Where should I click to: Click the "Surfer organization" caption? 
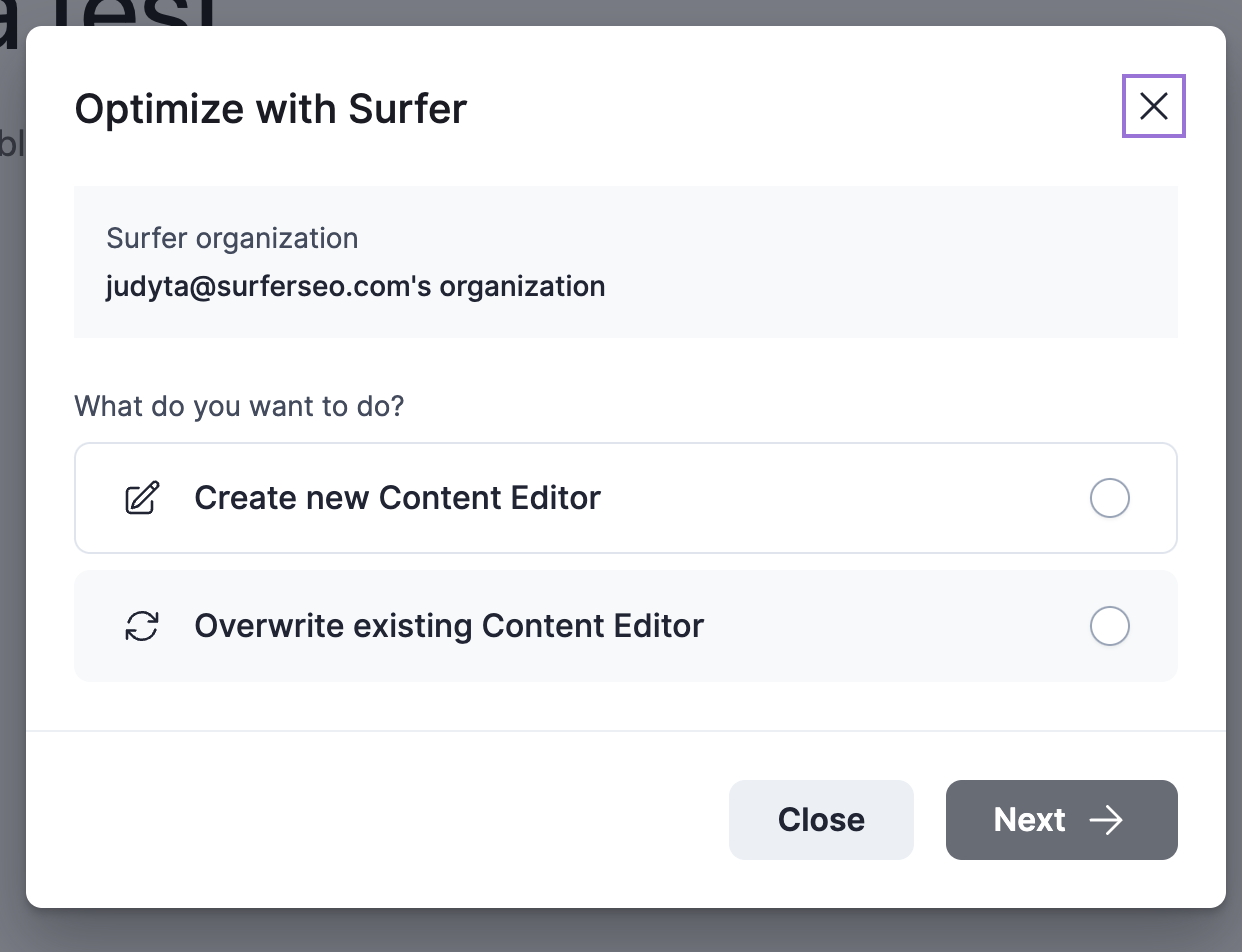tap(232, 239)
